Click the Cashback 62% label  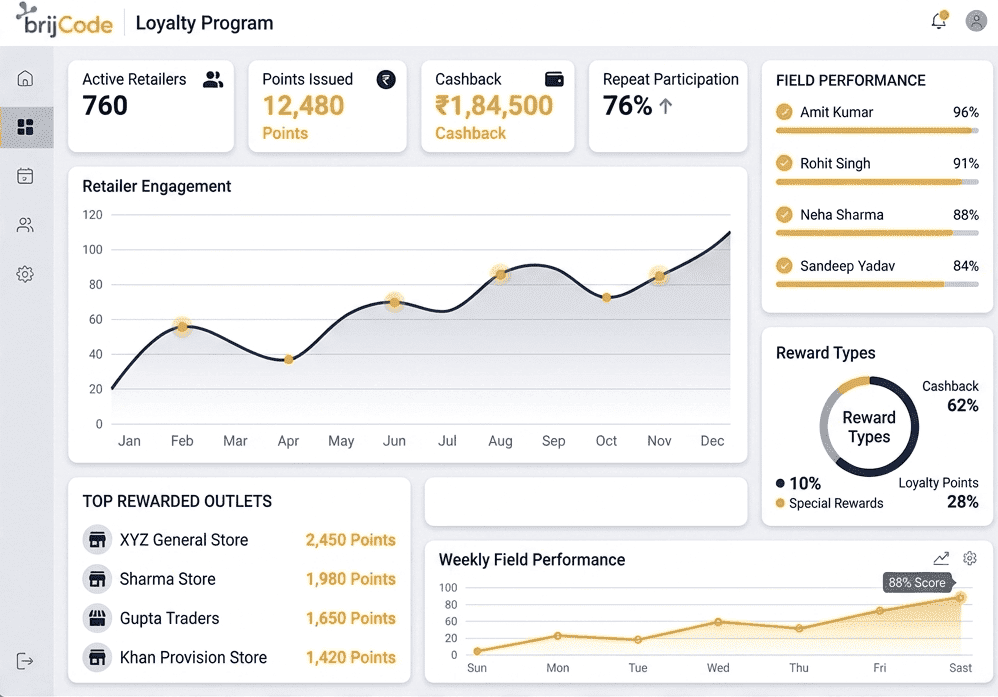tap(950, 396)
